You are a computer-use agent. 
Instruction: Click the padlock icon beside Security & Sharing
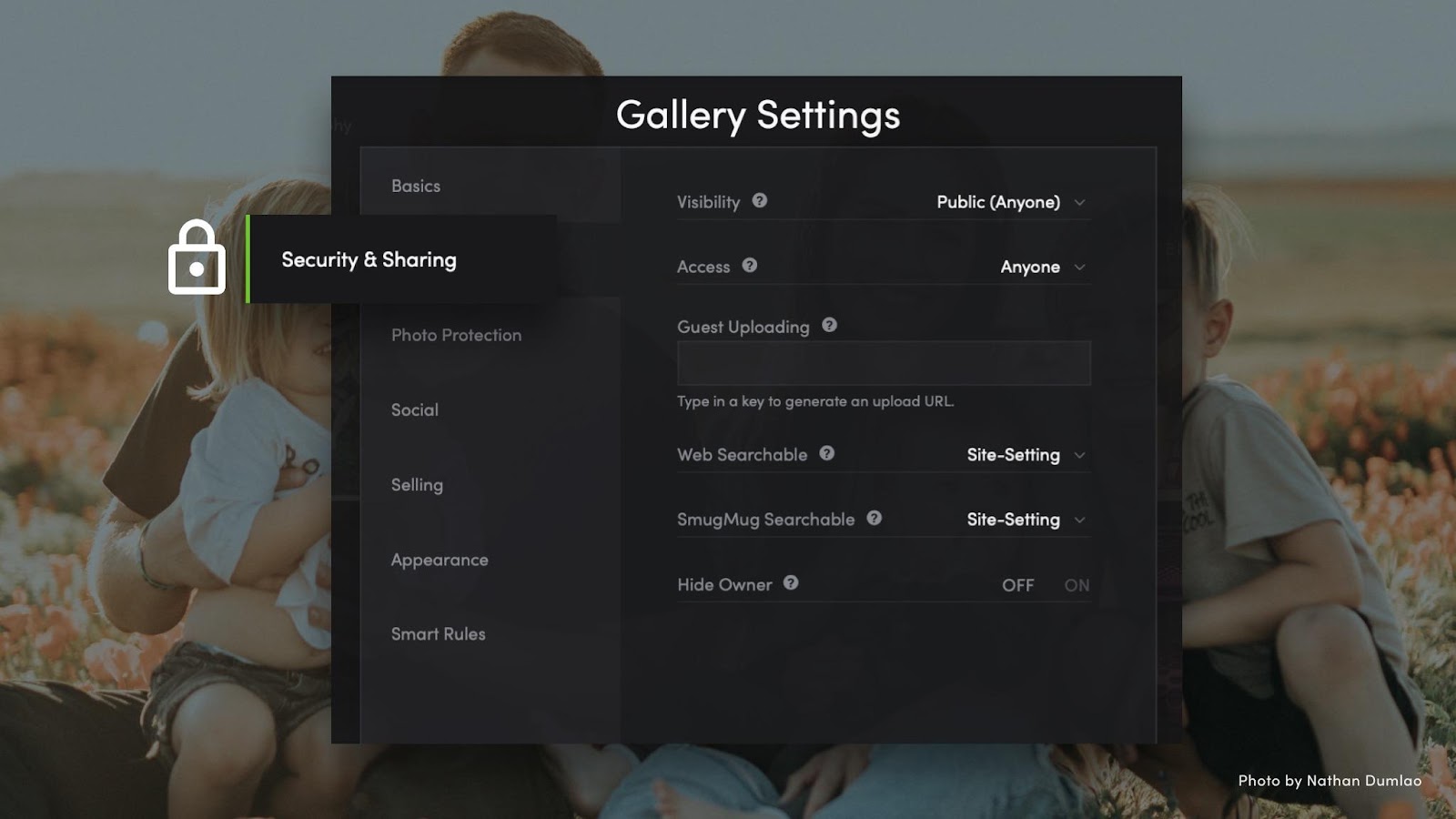click(196, 258)
